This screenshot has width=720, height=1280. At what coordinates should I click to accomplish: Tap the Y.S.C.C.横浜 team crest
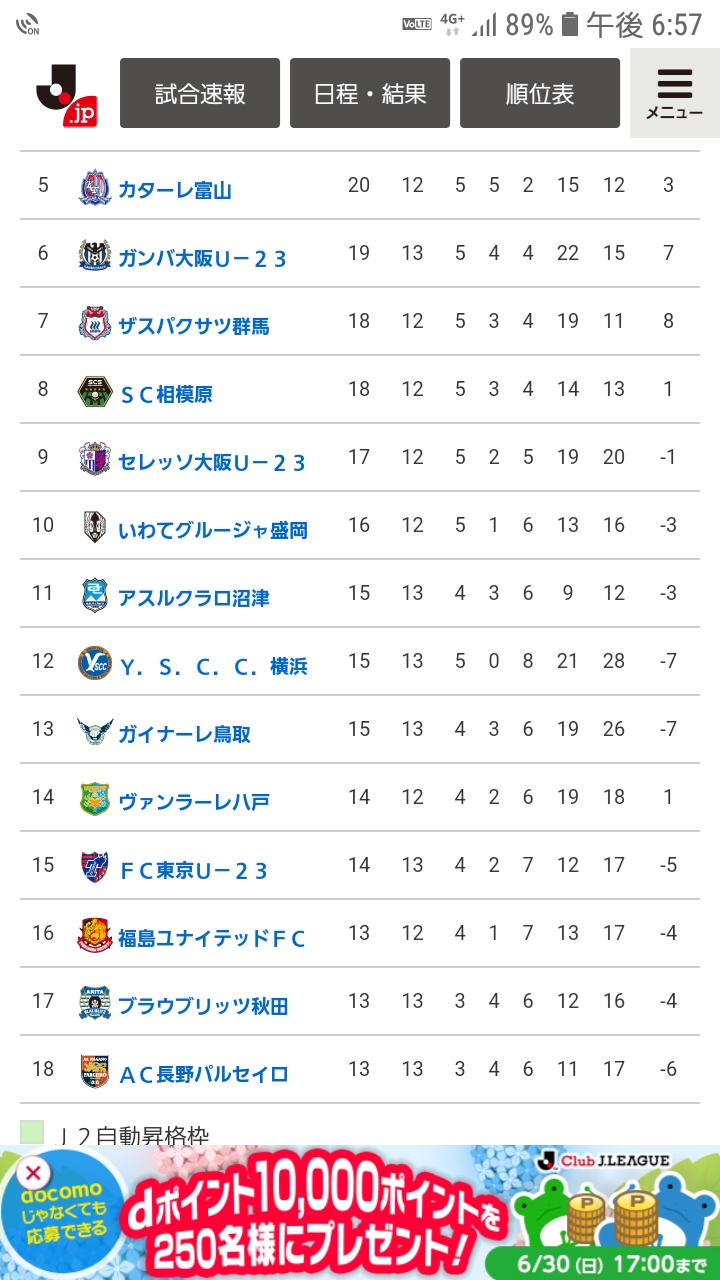coord(95,664)
